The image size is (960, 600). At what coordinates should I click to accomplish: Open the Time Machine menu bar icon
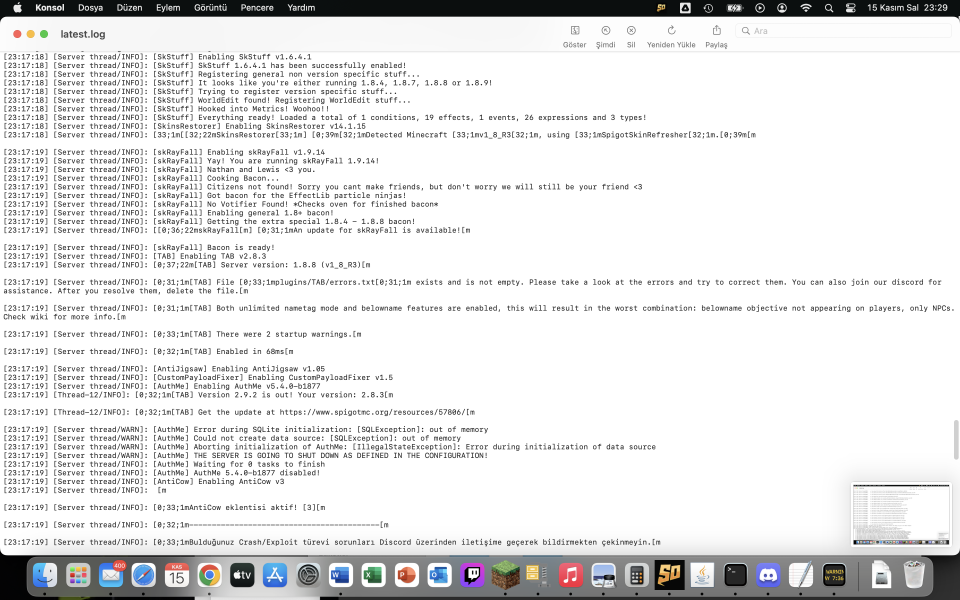coord(708,8)
